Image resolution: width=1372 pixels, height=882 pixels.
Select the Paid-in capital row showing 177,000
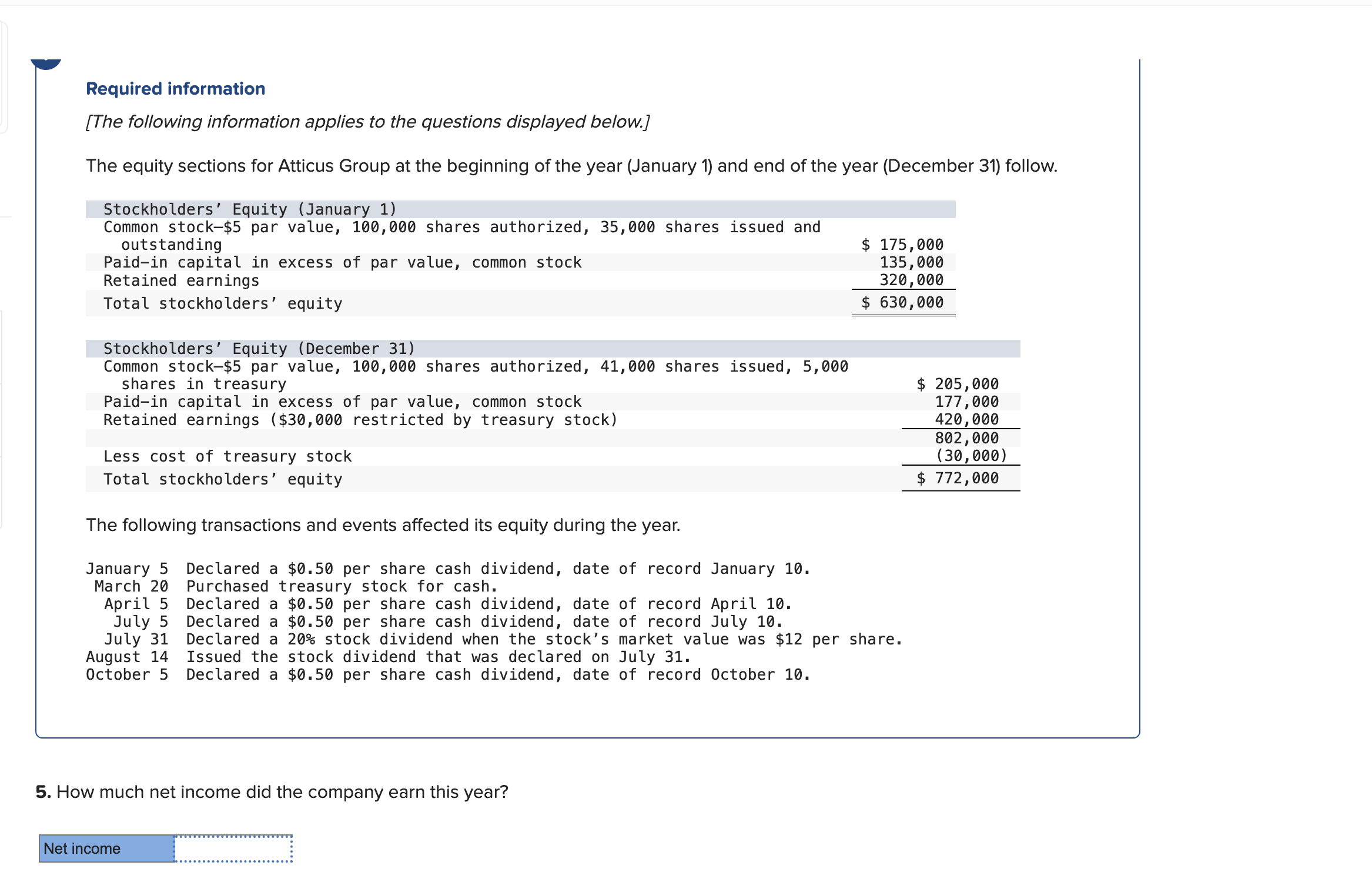(x=342, y=401)
